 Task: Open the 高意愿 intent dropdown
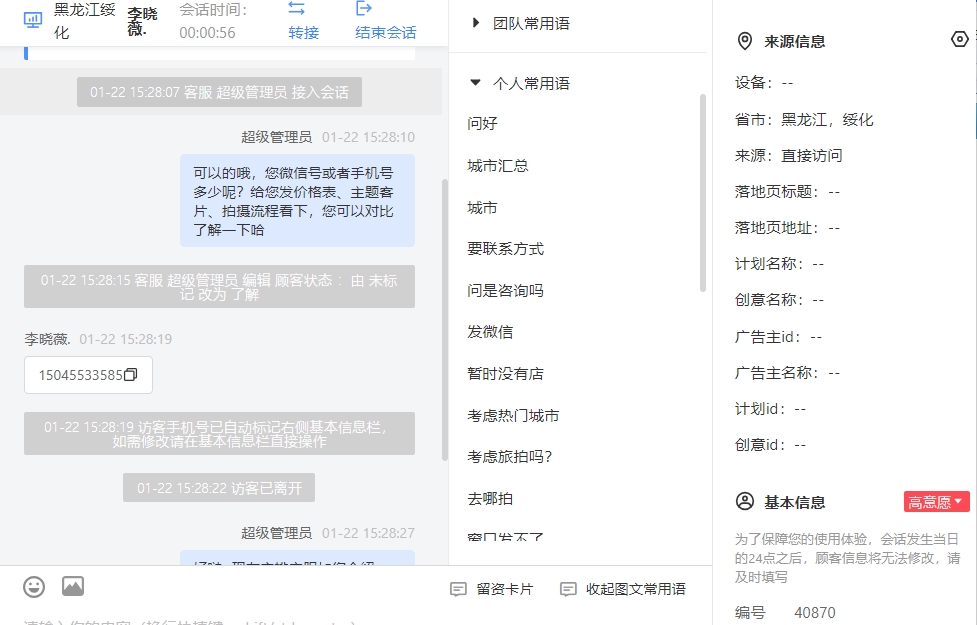[936, 502]
